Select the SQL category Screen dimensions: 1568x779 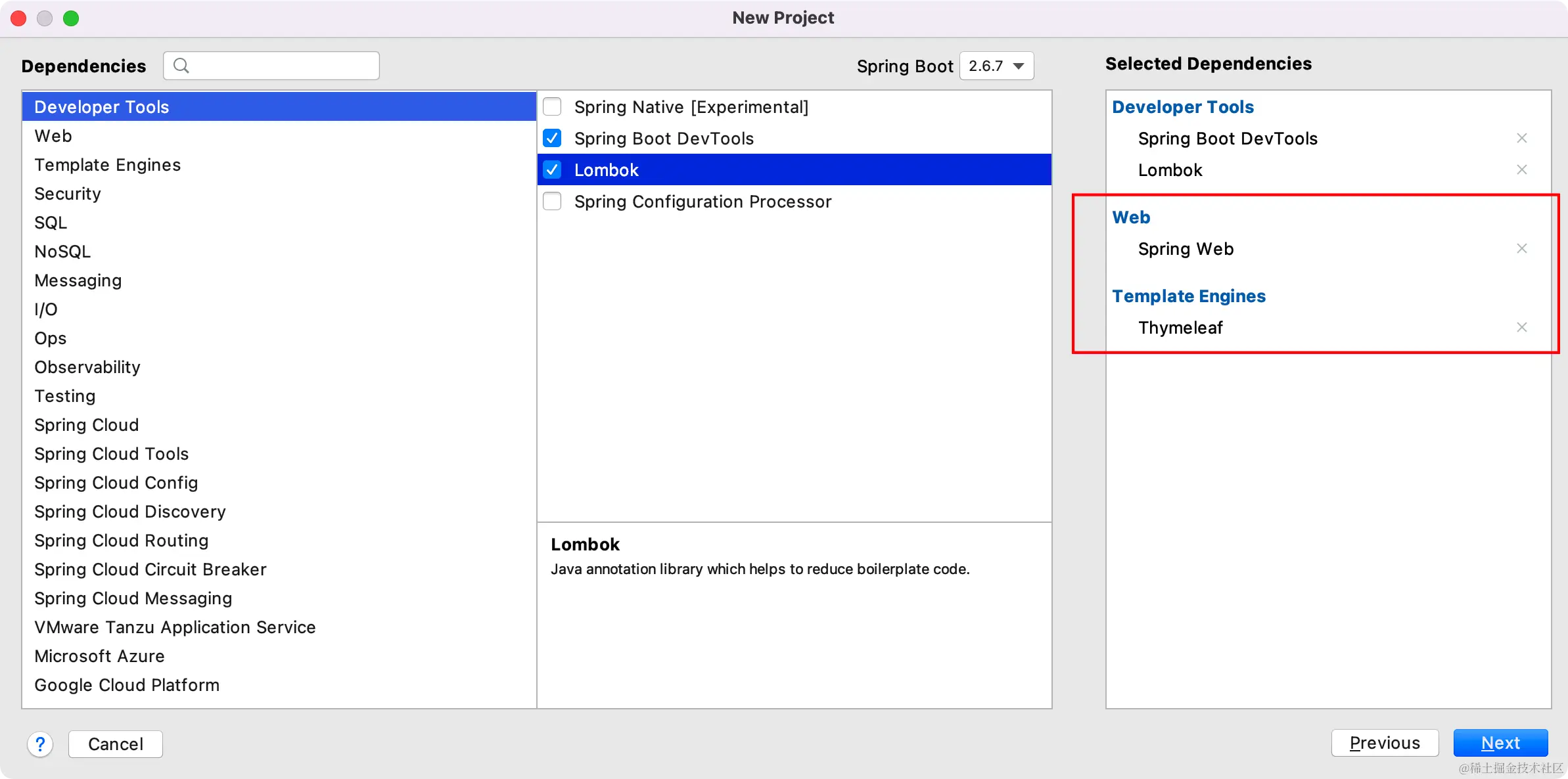[279, 223]
